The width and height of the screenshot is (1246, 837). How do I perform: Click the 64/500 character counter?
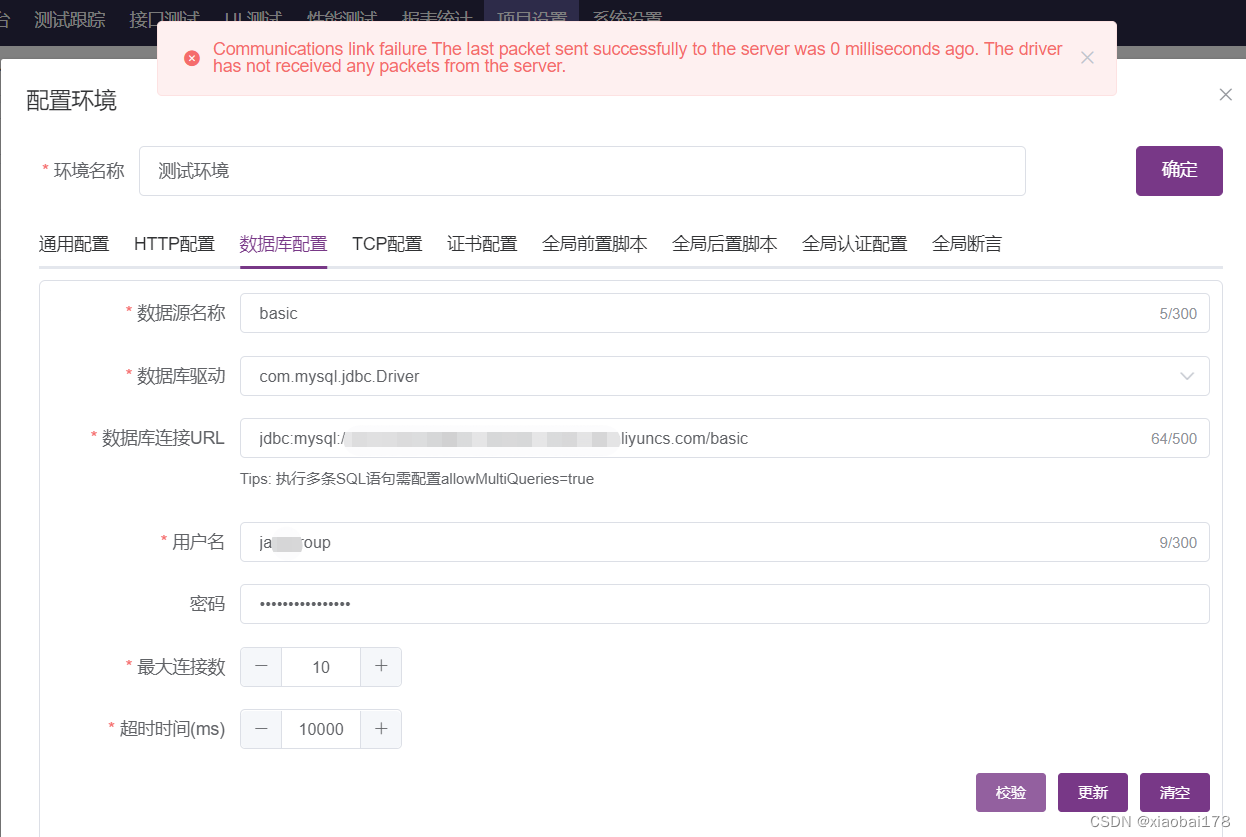click(1174, 439)
